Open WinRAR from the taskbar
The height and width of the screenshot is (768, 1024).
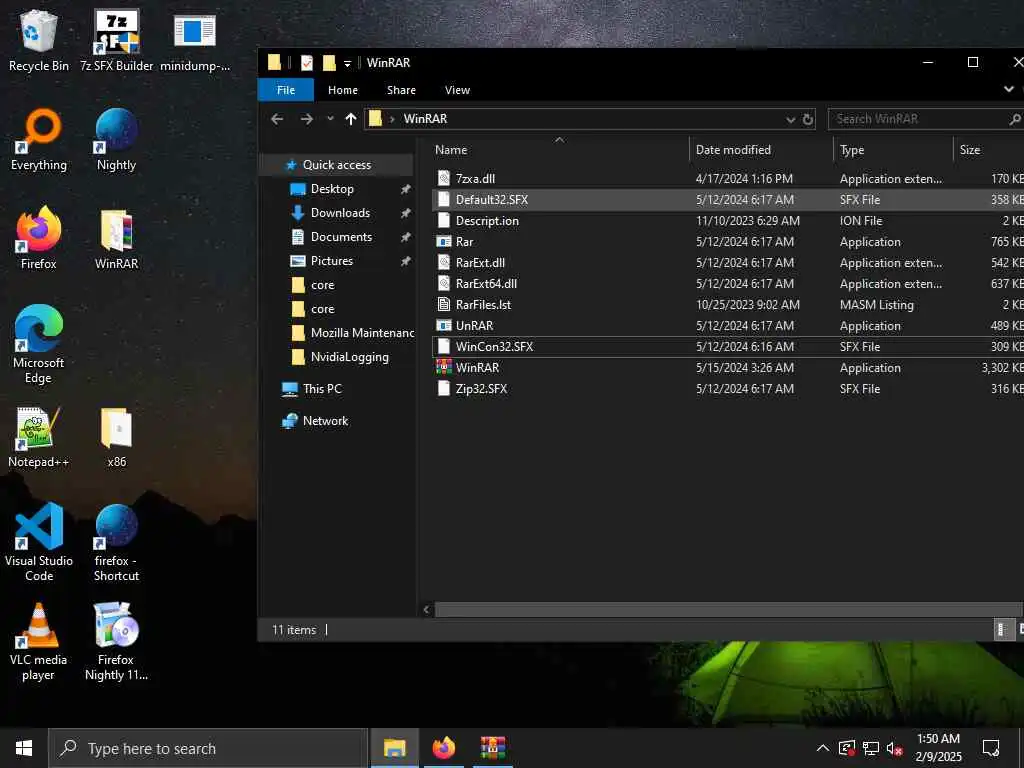pos(492,748)
